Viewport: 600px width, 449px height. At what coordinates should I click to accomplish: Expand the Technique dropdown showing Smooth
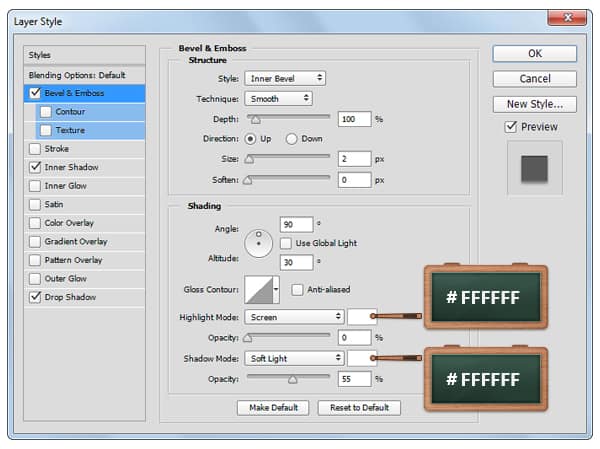[x=278, y=99]
